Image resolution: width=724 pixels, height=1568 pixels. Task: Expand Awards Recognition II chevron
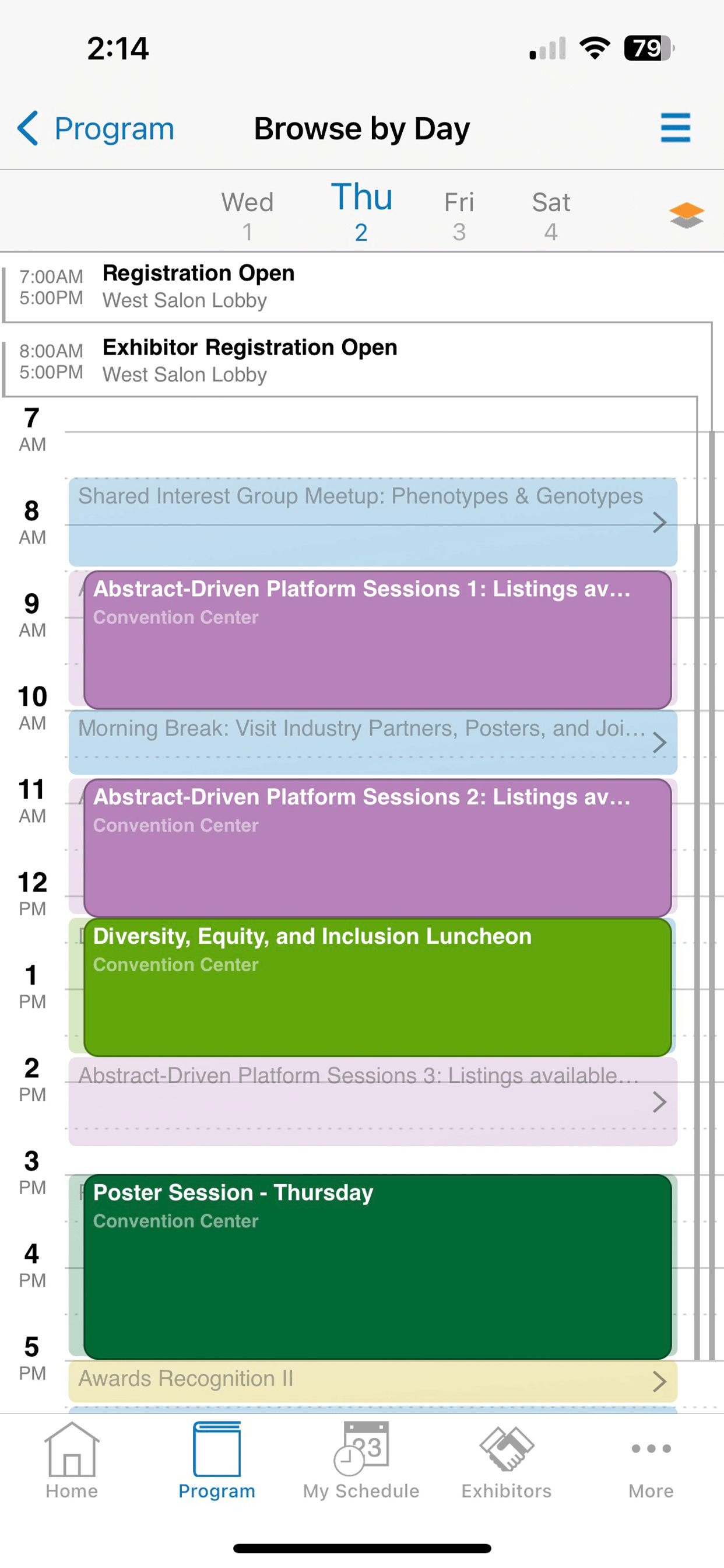(x=659, y=1381)
